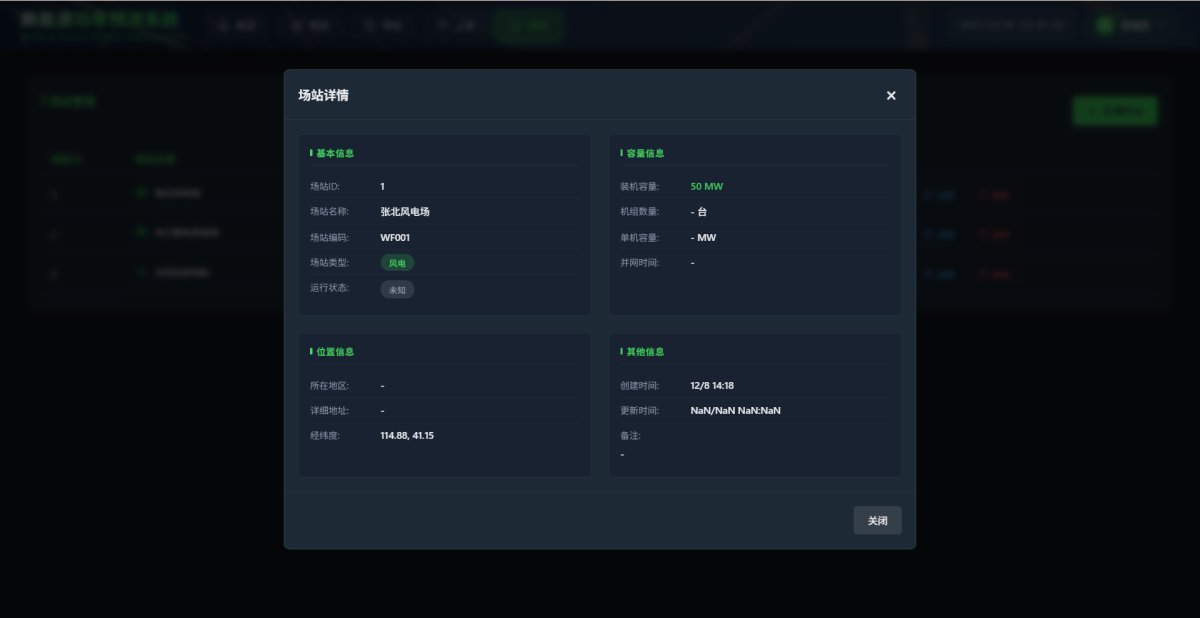Click the station code WF001

click(x=395, y=238)
